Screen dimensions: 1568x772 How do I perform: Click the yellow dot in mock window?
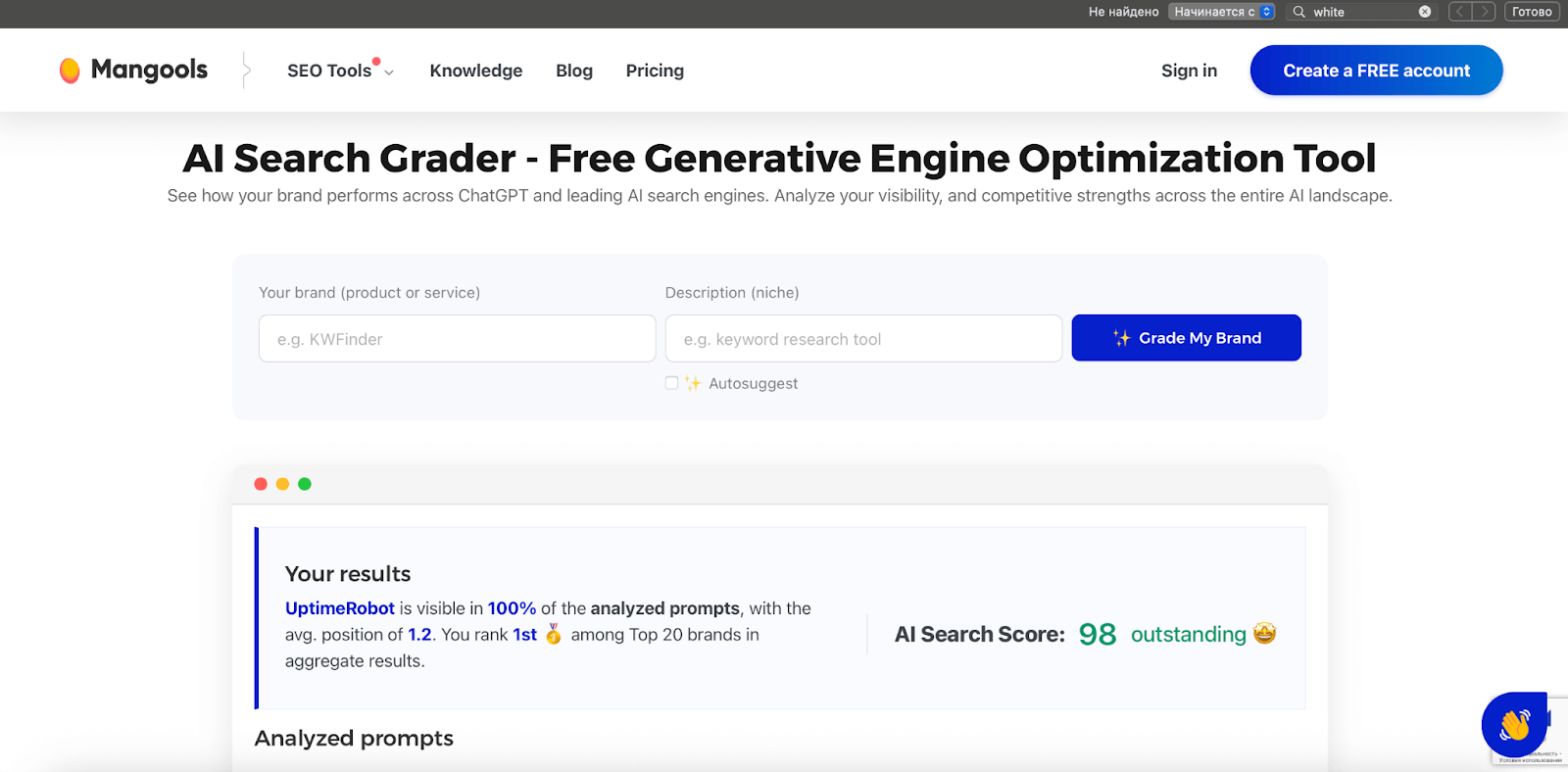(x=282, y=484)
